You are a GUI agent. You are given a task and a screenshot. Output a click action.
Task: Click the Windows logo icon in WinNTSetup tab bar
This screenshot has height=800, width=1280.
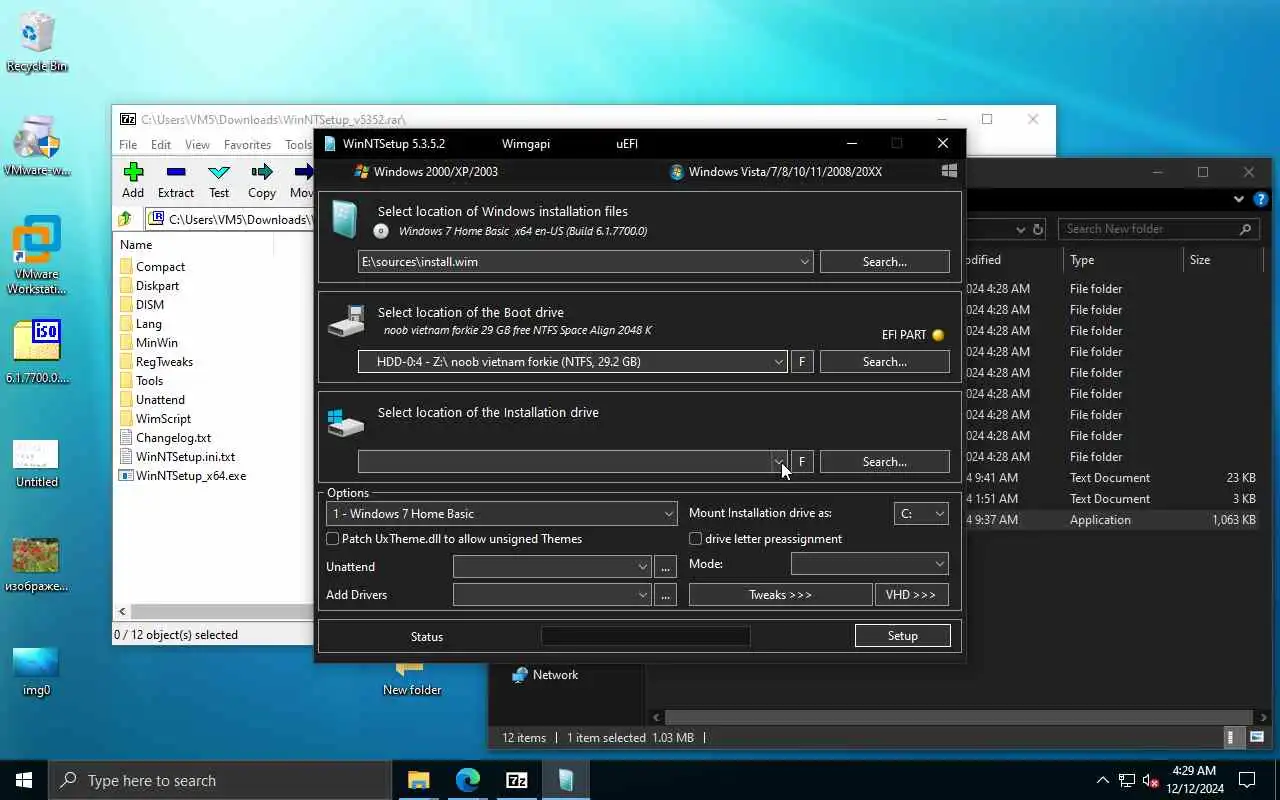point(949,171)
